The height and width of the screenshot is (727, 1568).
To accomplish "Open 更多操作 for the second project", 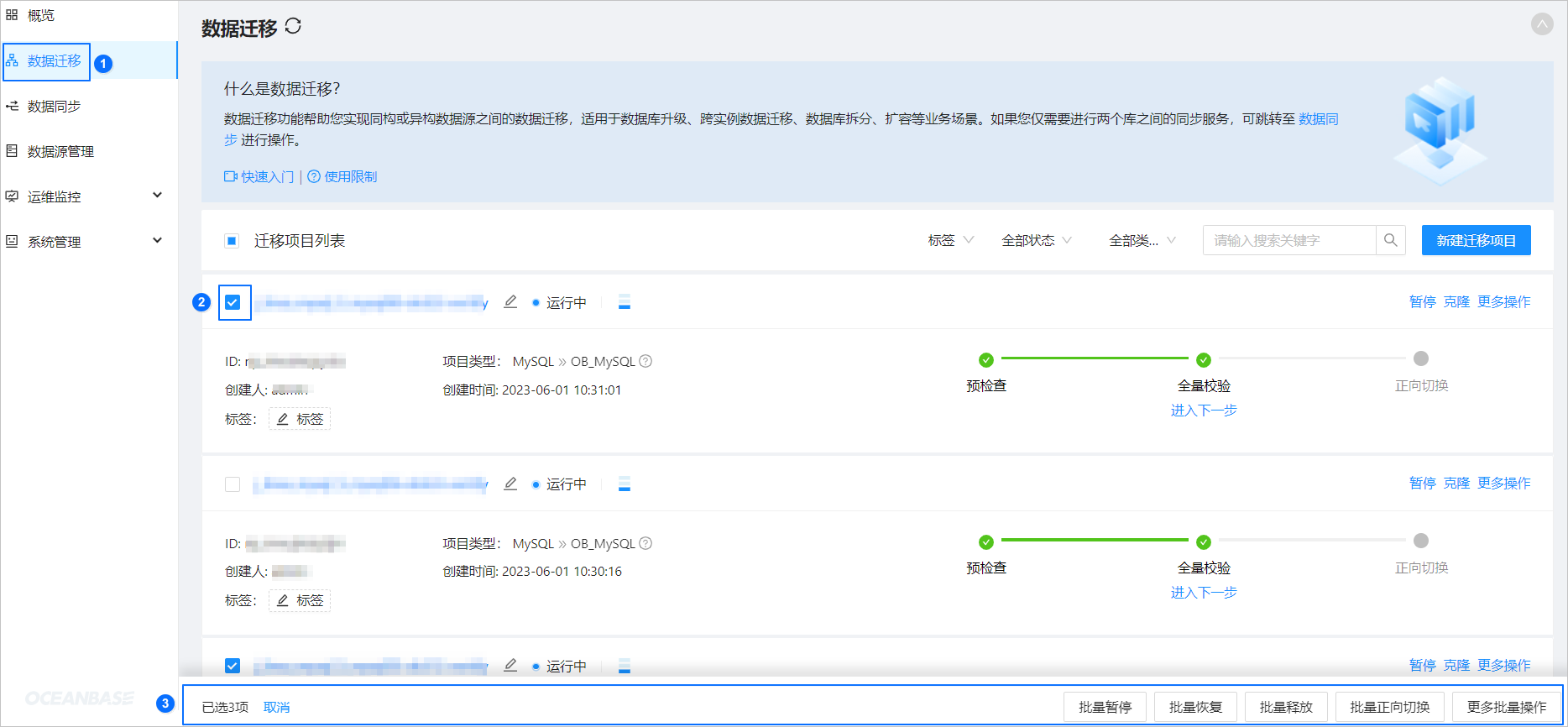I will pyautogui.click(x=1504, y=483).
